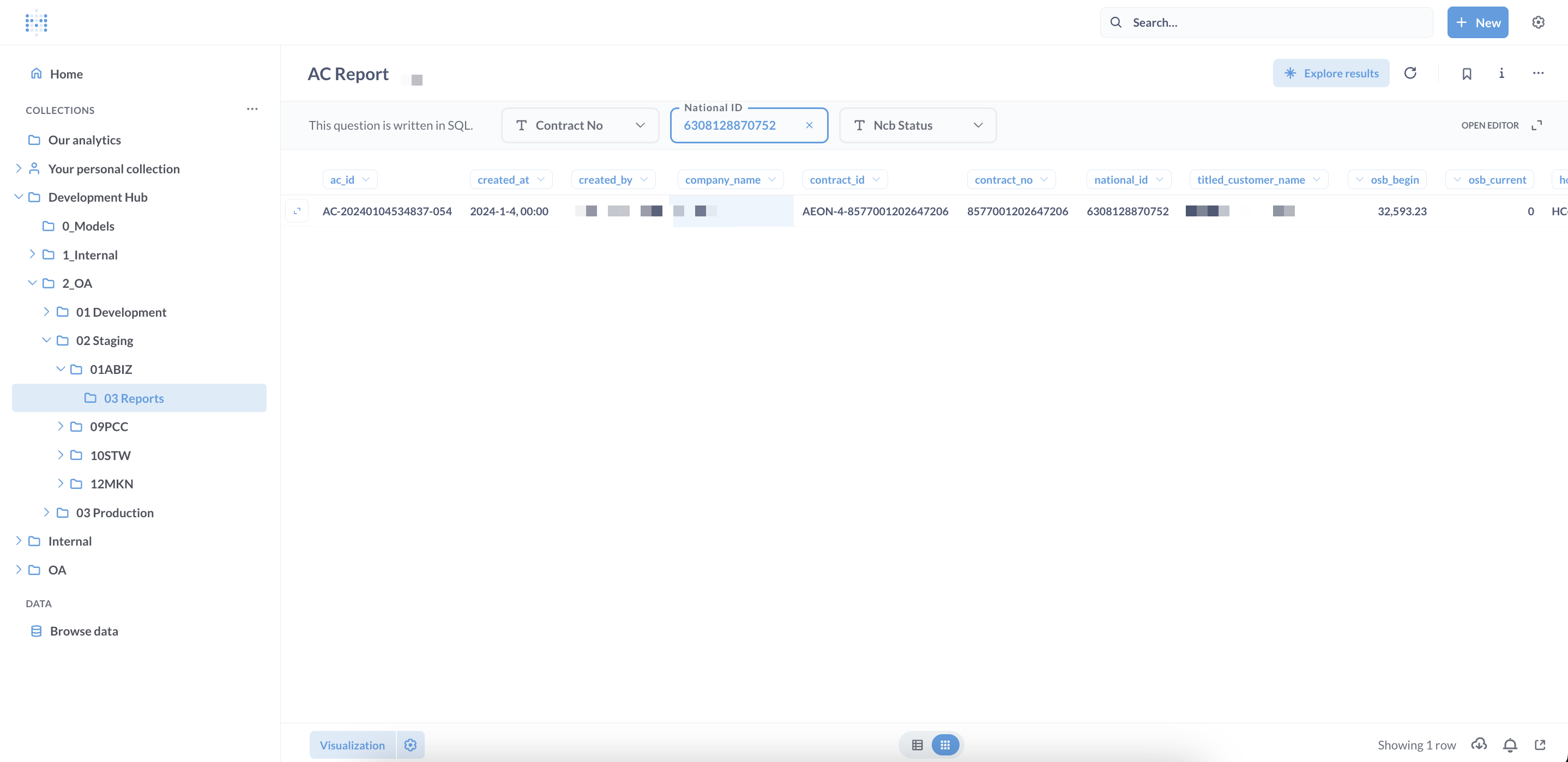Open the three-dot question actions menu

(x=1537, y=73)
